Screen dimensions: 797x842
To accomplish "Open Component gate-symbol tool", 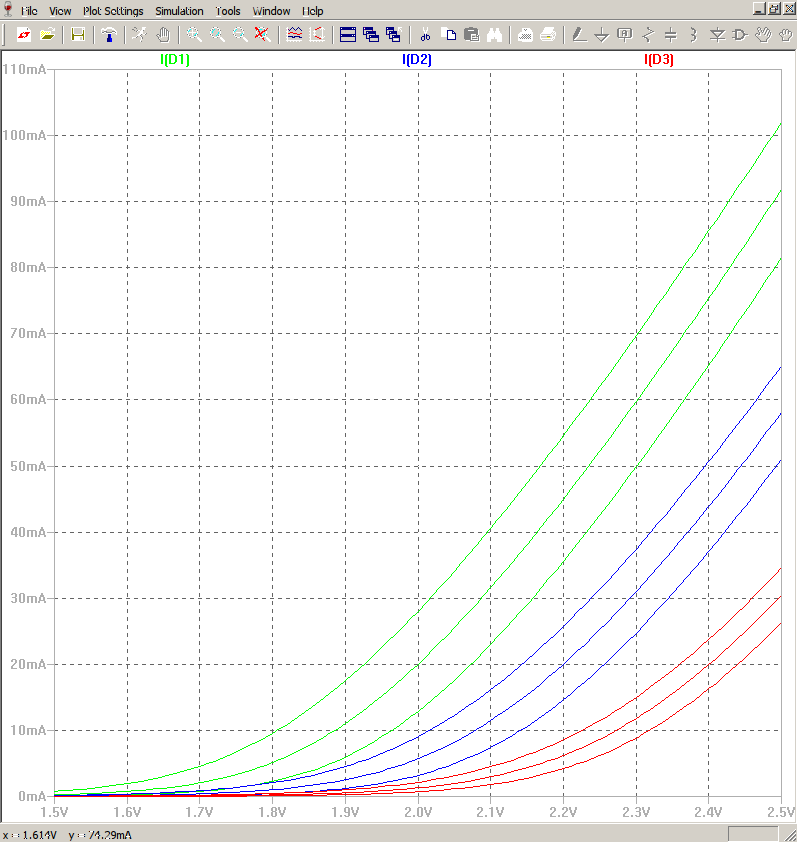I will (740, 35).
